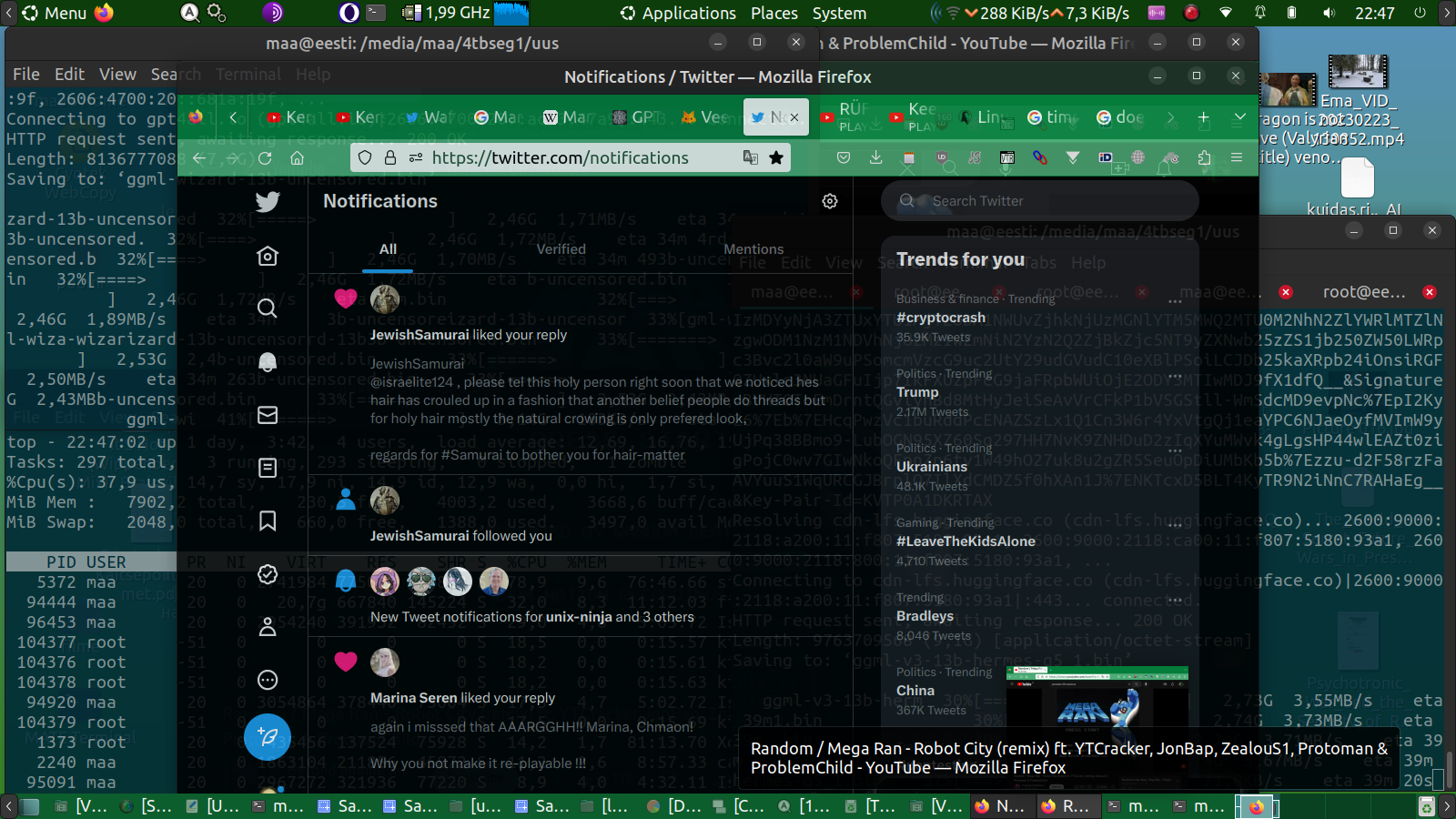Image resolution: width=1456 pixels, height=819 pixels.
Task: Open a new Firefox tab with plus
Action: [x=1203, y=117]
